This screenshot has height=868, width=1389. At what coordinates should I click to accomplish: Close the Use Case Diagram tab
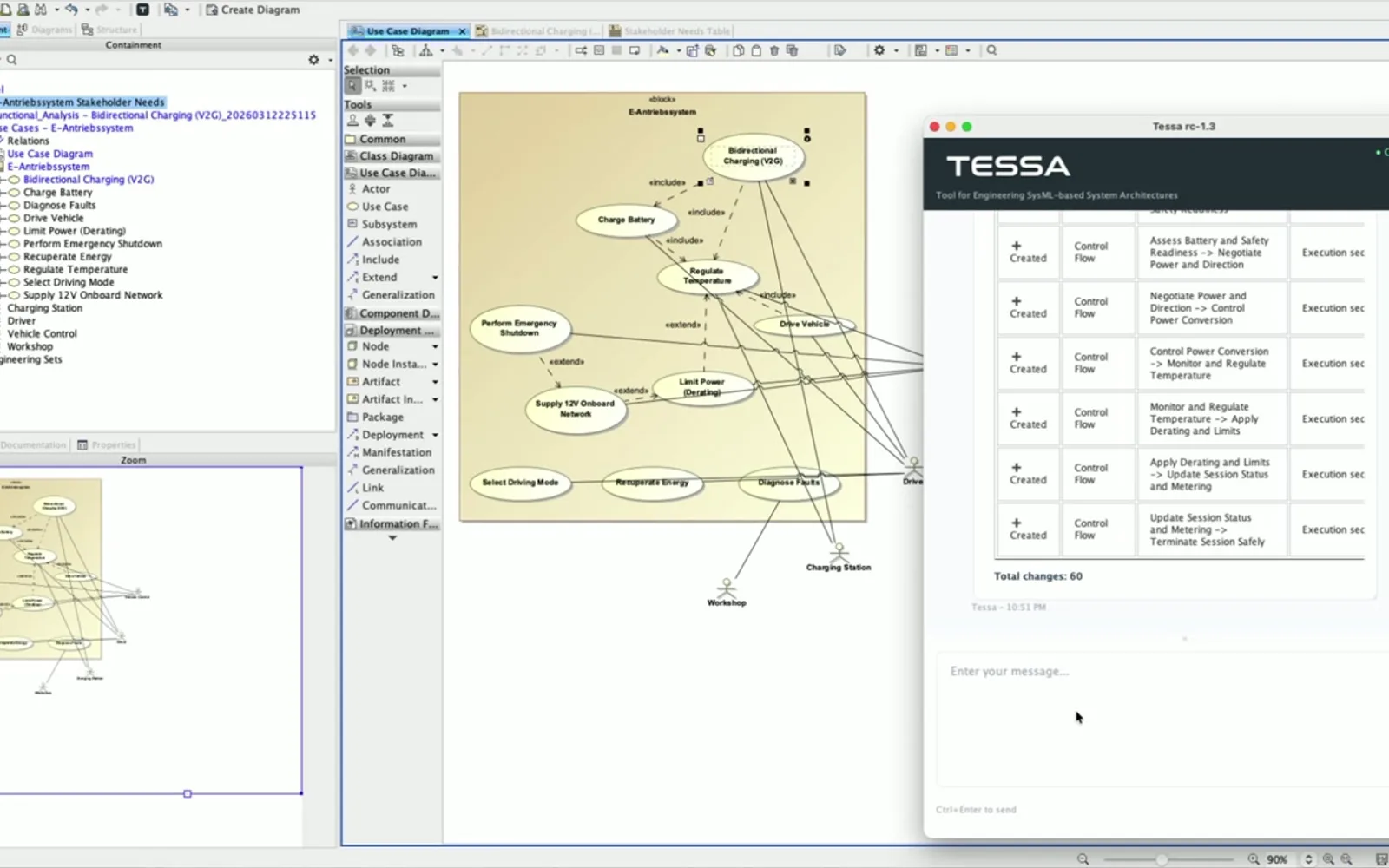pyautogui.click(x=462, y=31)
